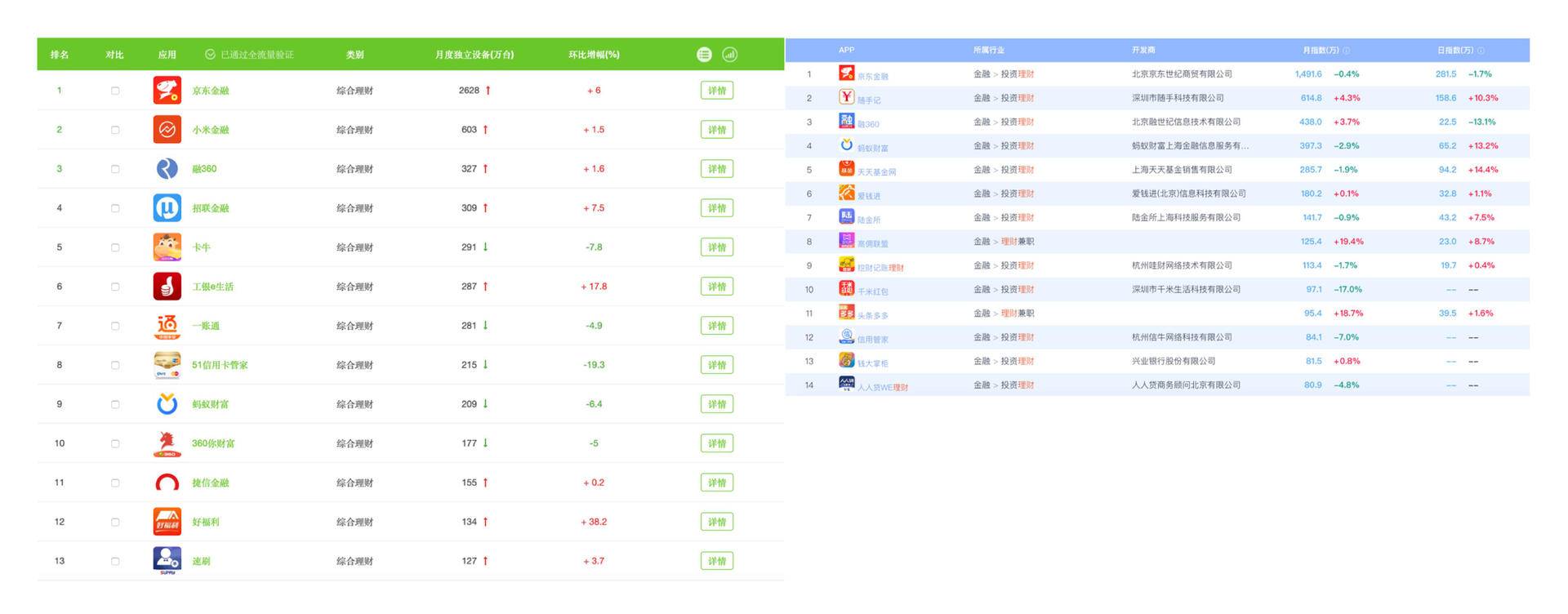Click the 融360 icon in the green table

[167, 168]
